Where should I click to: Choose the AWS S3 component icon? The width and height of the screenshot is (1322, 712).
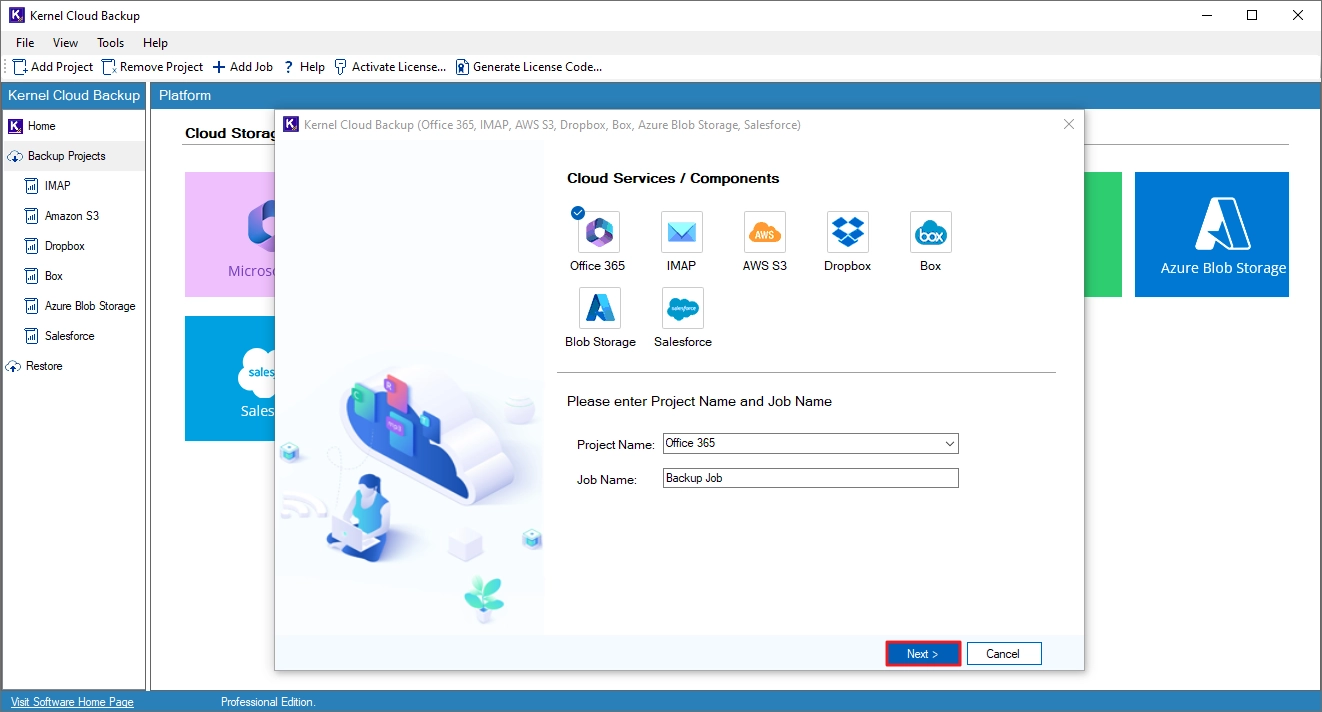[765, 232]
